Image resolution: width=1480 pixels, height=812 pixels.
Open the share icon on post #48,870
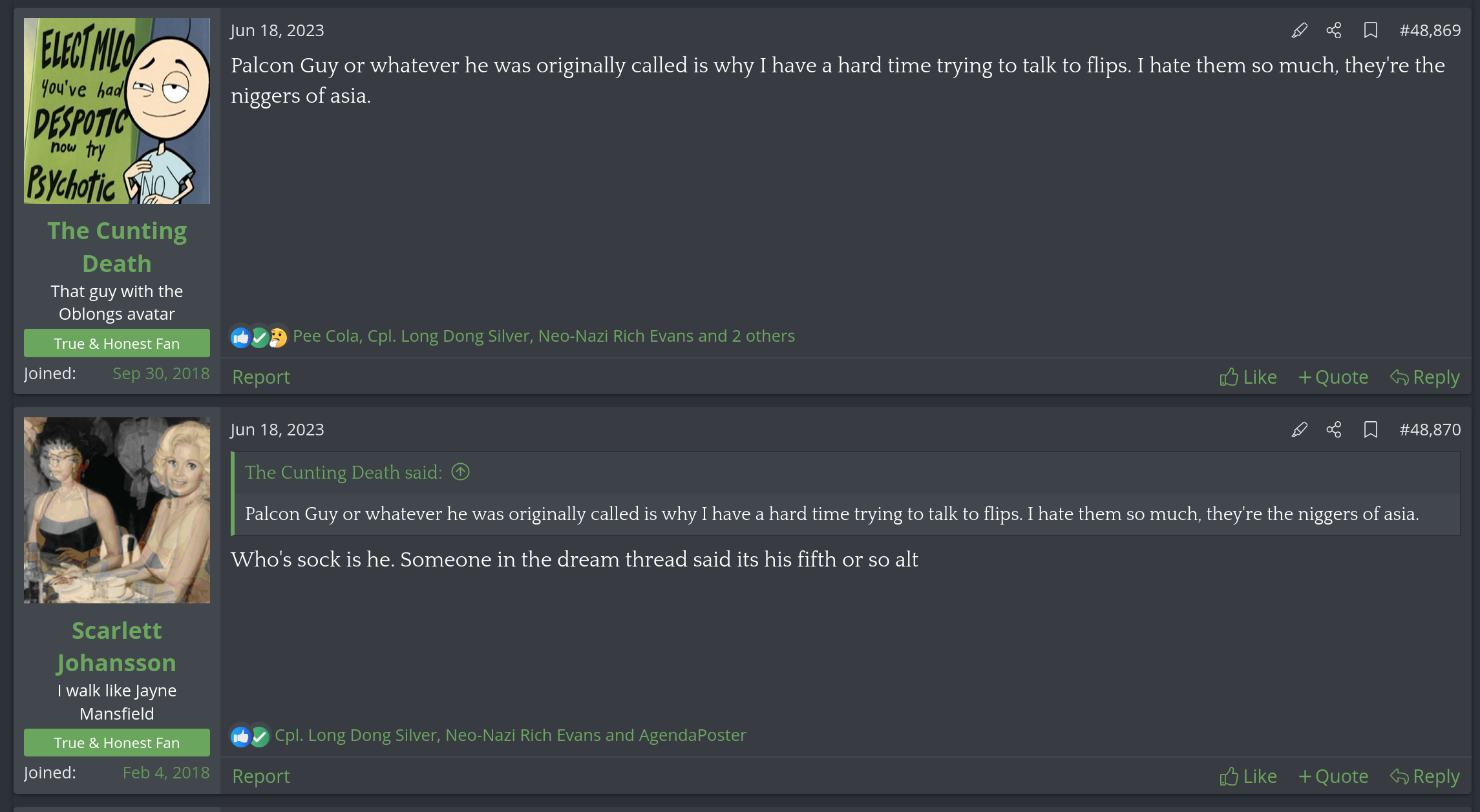point(1334,430)
